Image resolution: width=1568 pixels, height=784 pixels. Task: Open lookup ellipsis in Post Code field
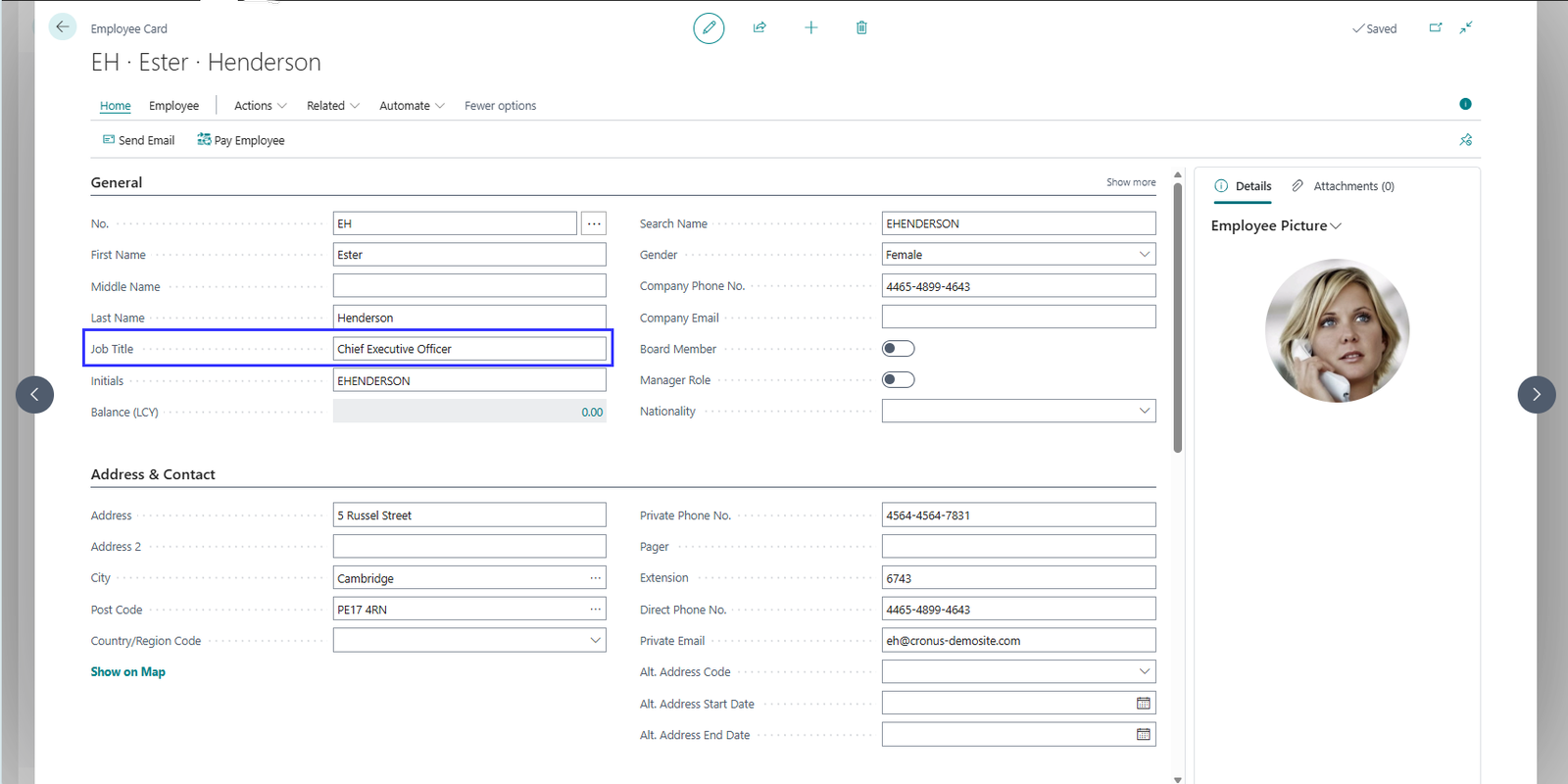[x=595, y=610]
